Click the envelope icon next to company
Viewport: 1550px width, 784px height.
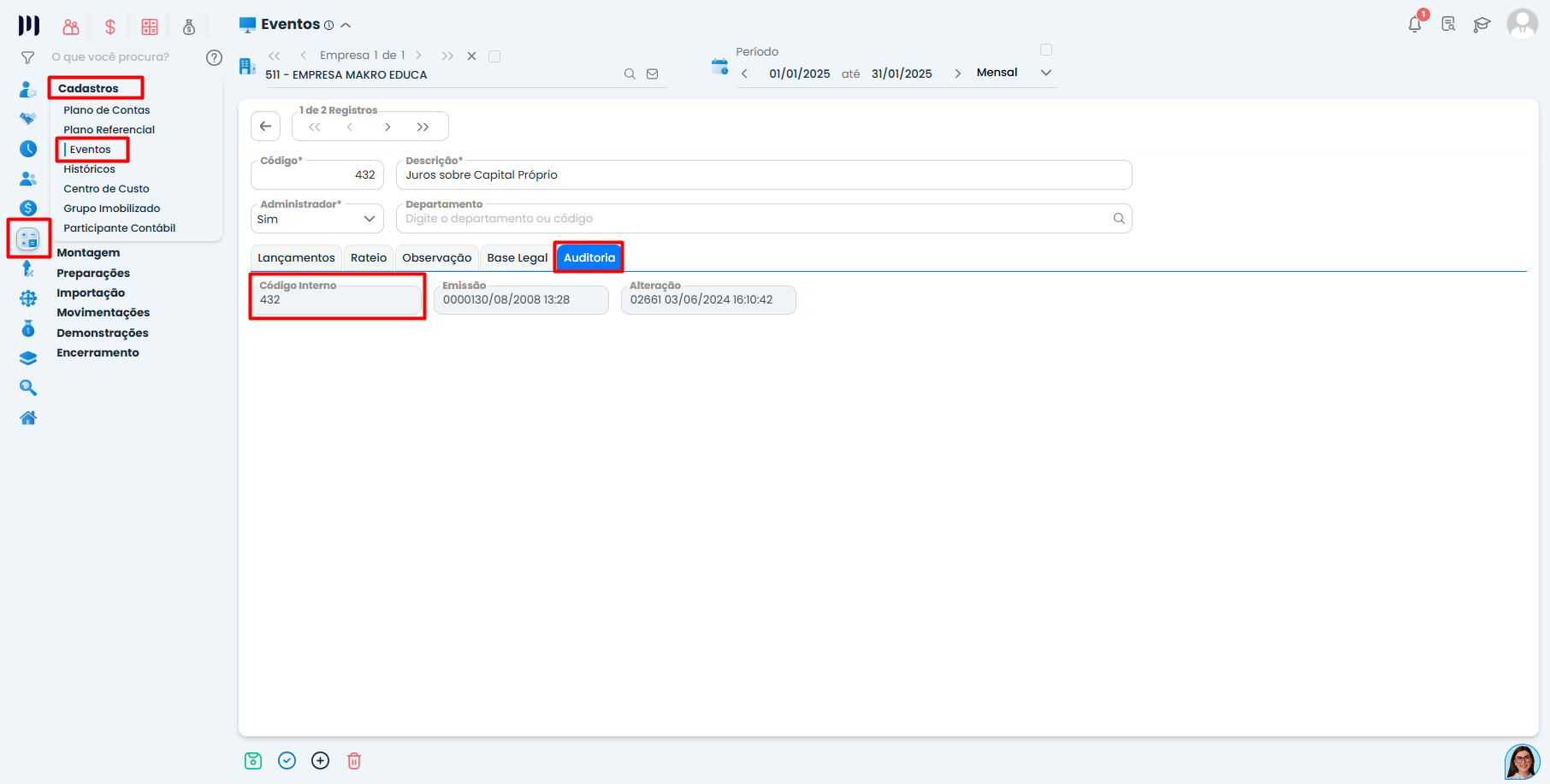653,74
